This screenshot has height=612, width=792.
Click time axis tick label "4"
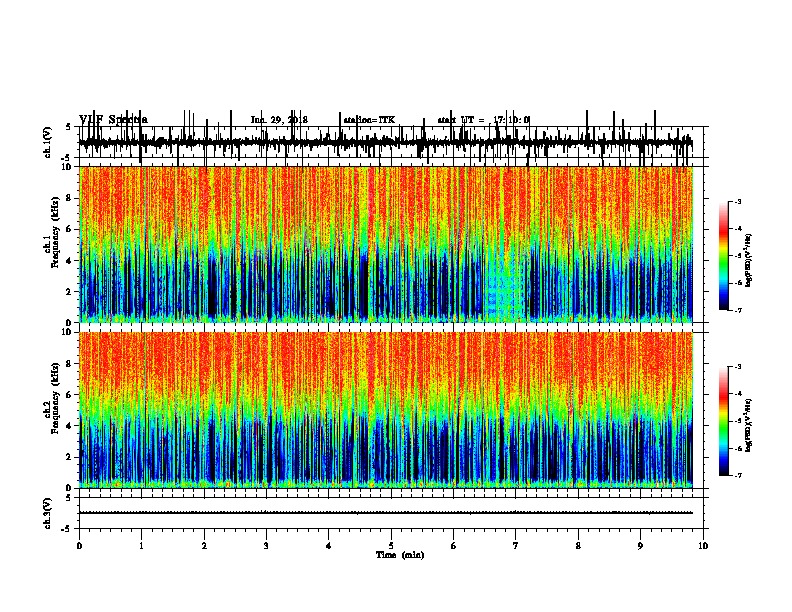click(x=329, y=546)
